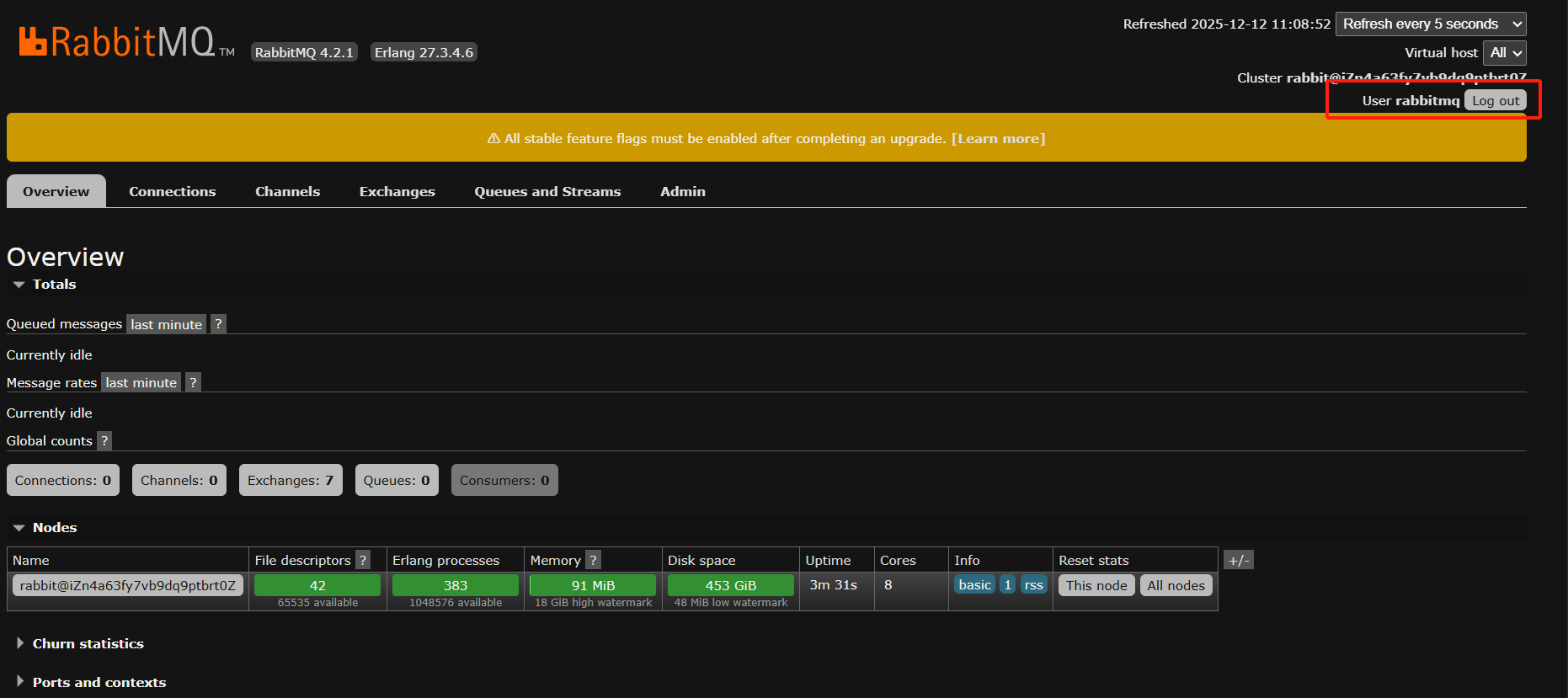Screen dimensions: 1568x698
Task: Switch to the Connections tab
Action: [173, 191]
